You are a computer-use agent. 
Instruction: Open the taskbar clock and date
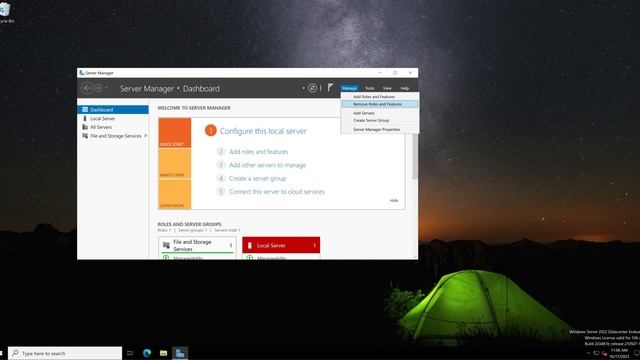tap(619, 353)
